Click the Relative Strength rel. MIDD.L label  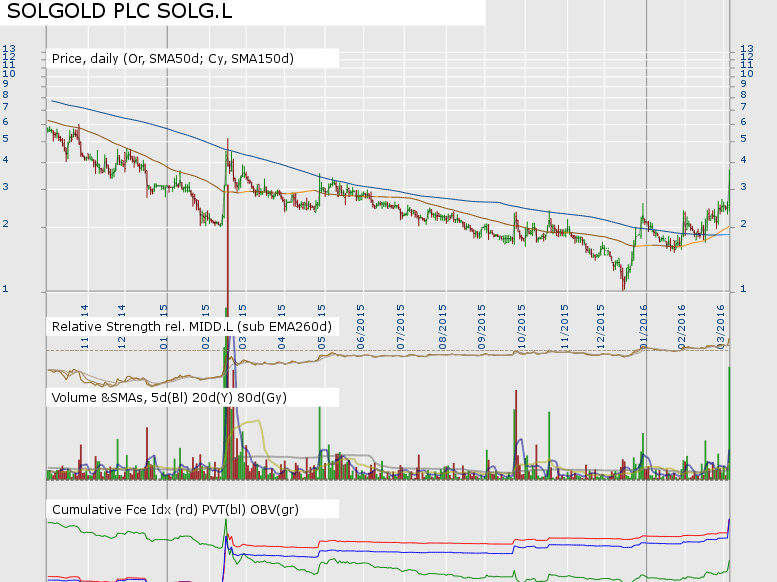click(x=192, y=327)
